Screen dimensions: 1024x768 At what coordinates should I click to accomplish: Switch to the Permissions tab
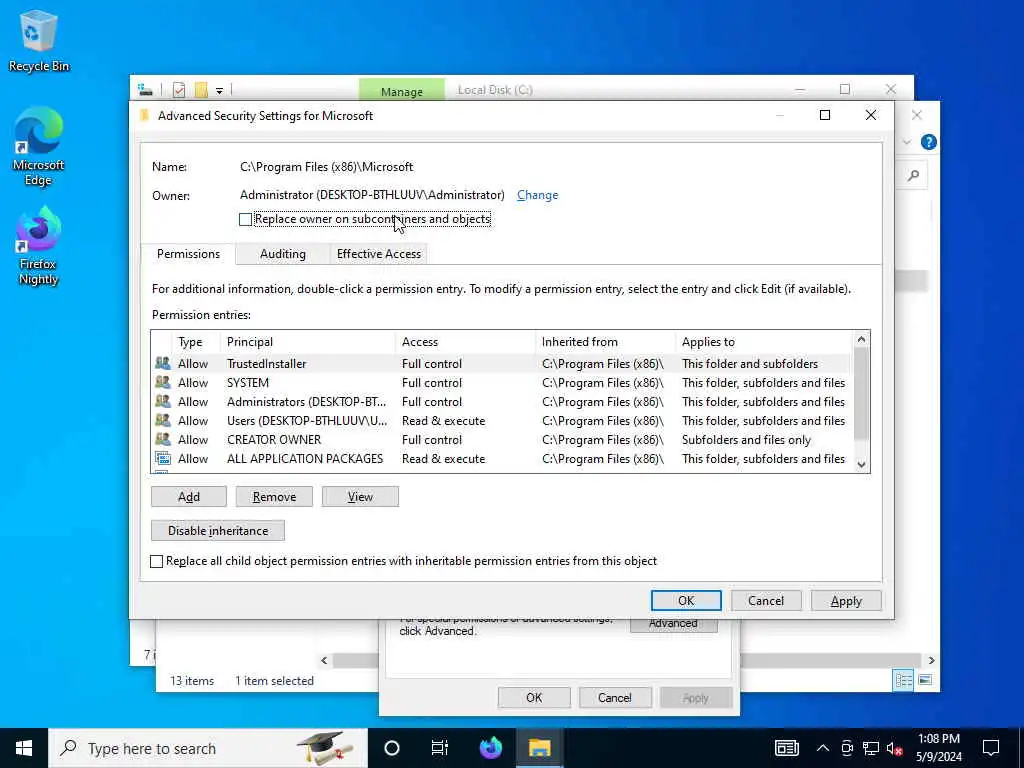[x=188, y=253]
